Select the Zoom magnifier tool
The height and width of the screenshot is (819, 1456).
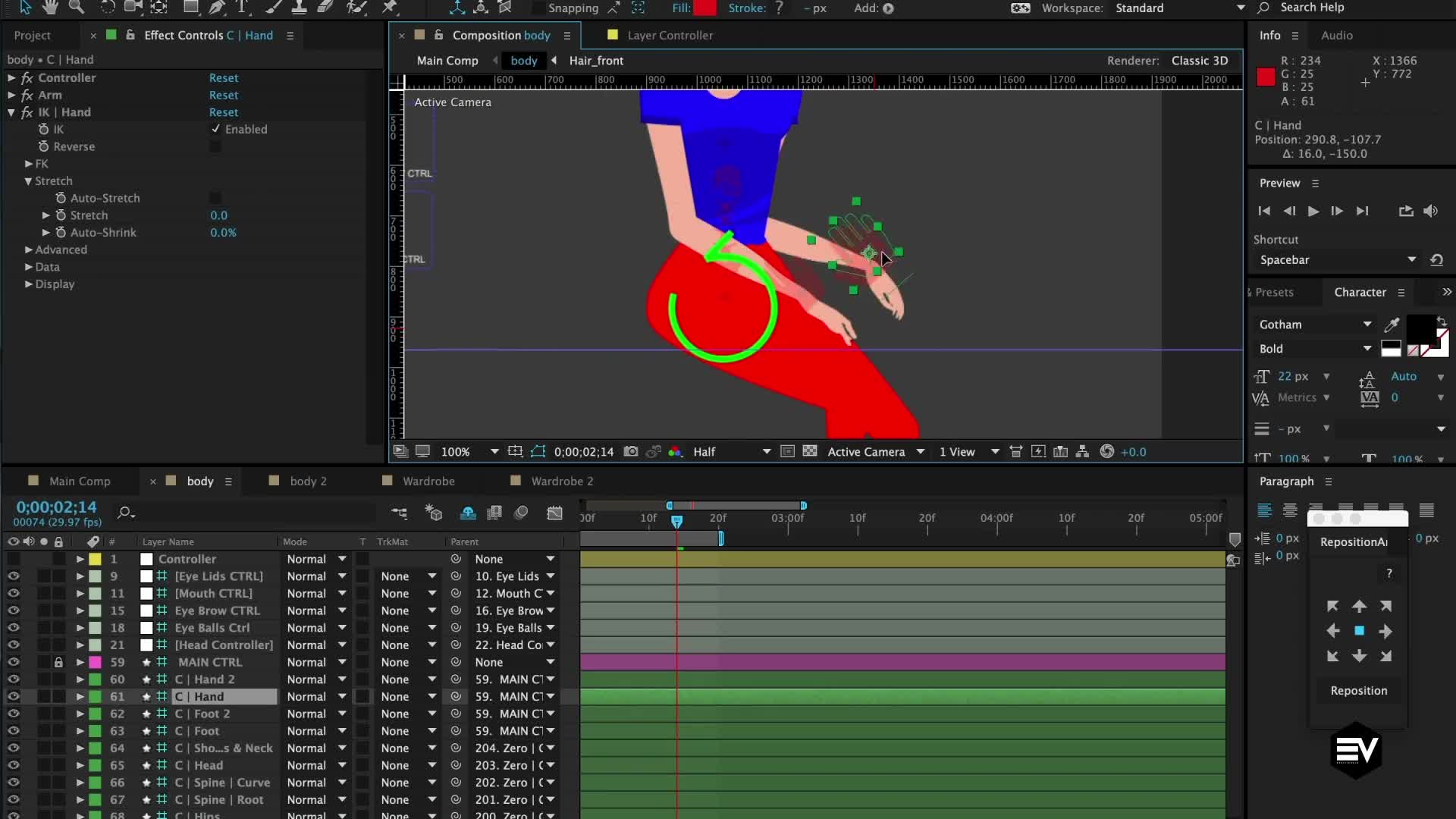point(76,7)
